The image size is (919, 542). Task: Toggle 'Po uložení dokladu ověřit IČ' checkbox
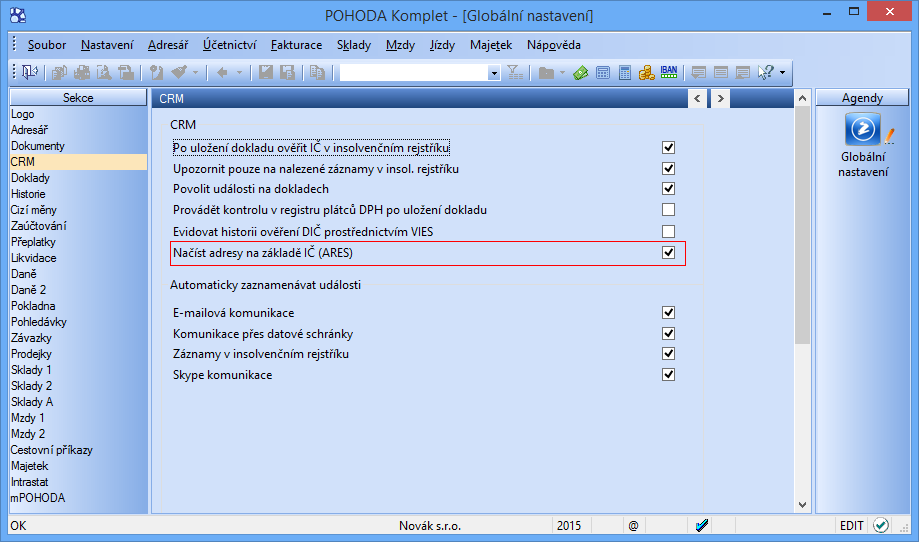click(x=668, y=147)
